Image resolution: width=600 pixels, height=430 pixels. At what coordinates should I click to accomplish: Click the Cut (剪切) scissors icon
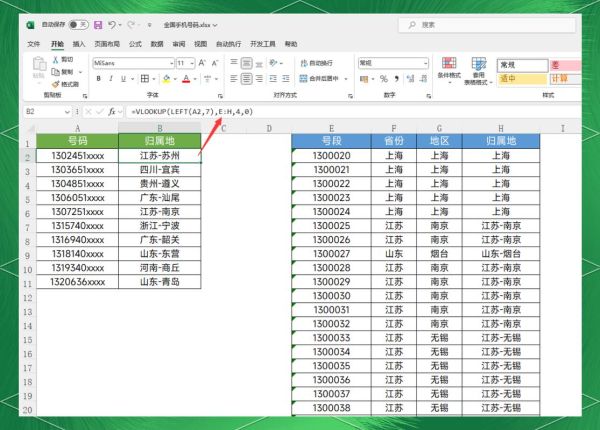click(x=53, y=60)
